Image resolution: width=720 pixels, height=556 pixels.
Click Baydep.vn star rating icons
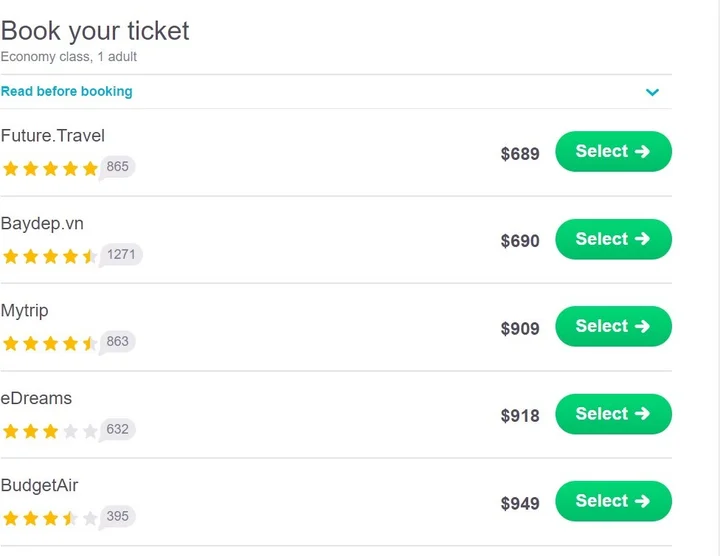coord(50,256)
